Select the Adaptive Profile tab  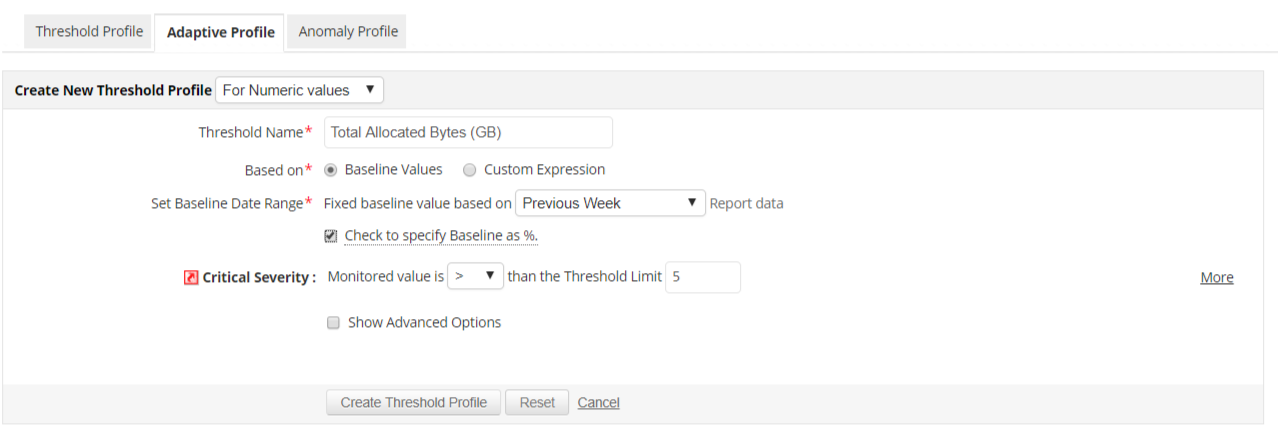click(220, 32)
